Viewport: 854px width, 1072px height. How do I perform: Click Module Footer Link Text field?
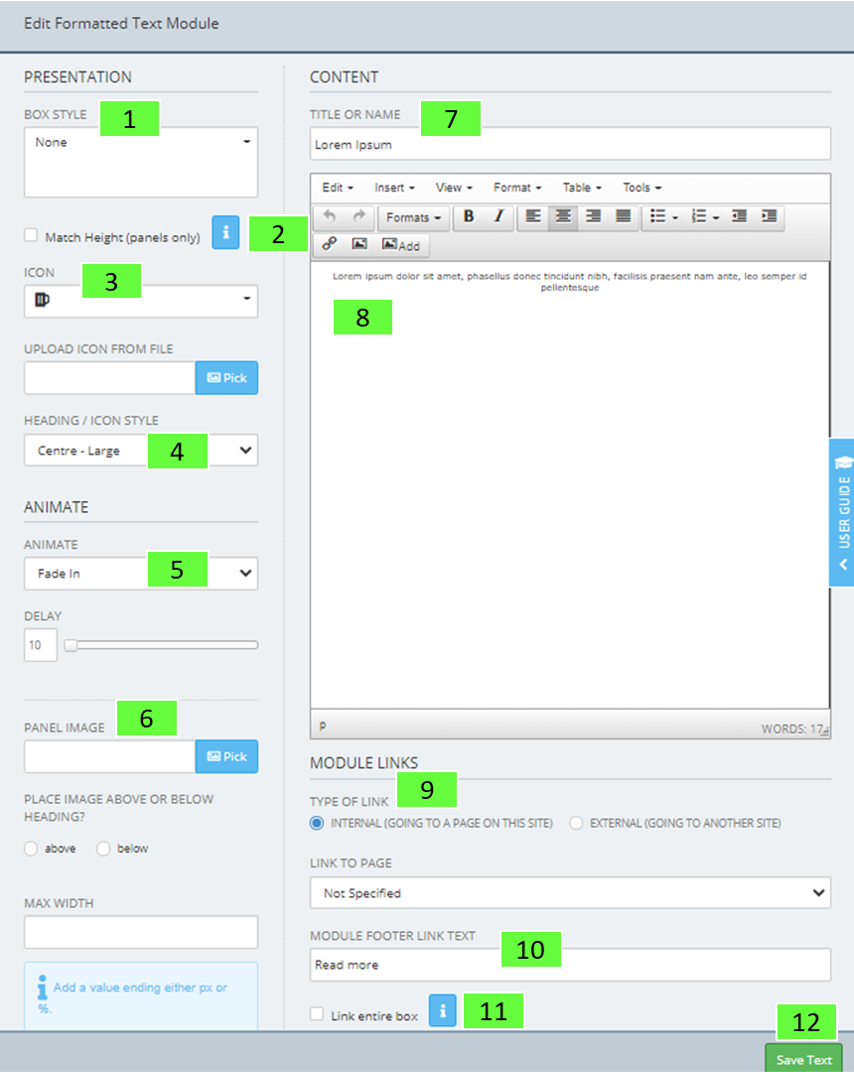click(570, 965)
